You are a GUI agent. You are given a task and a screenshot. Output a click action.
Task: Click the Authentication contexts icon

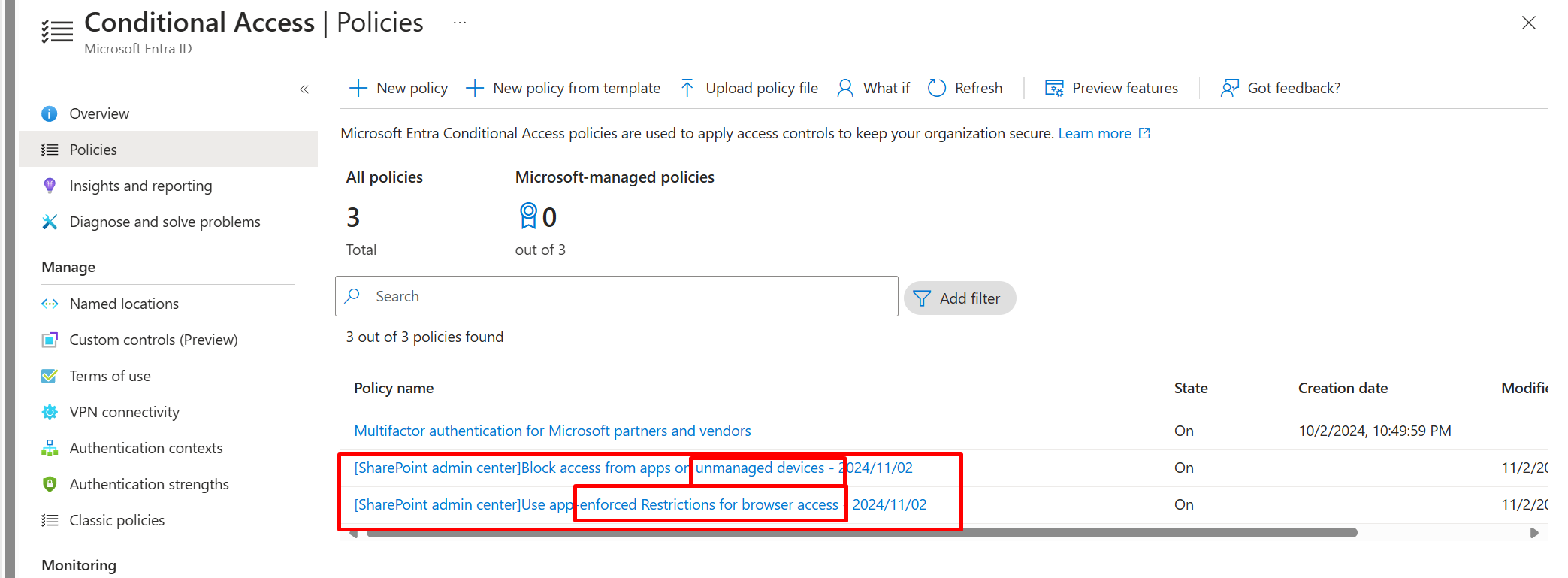point(50,448)
